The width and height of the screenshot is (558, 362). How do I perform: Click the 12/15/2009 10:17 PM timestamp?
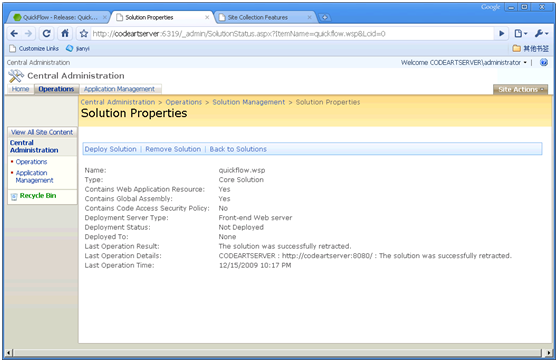pos(255,265)
